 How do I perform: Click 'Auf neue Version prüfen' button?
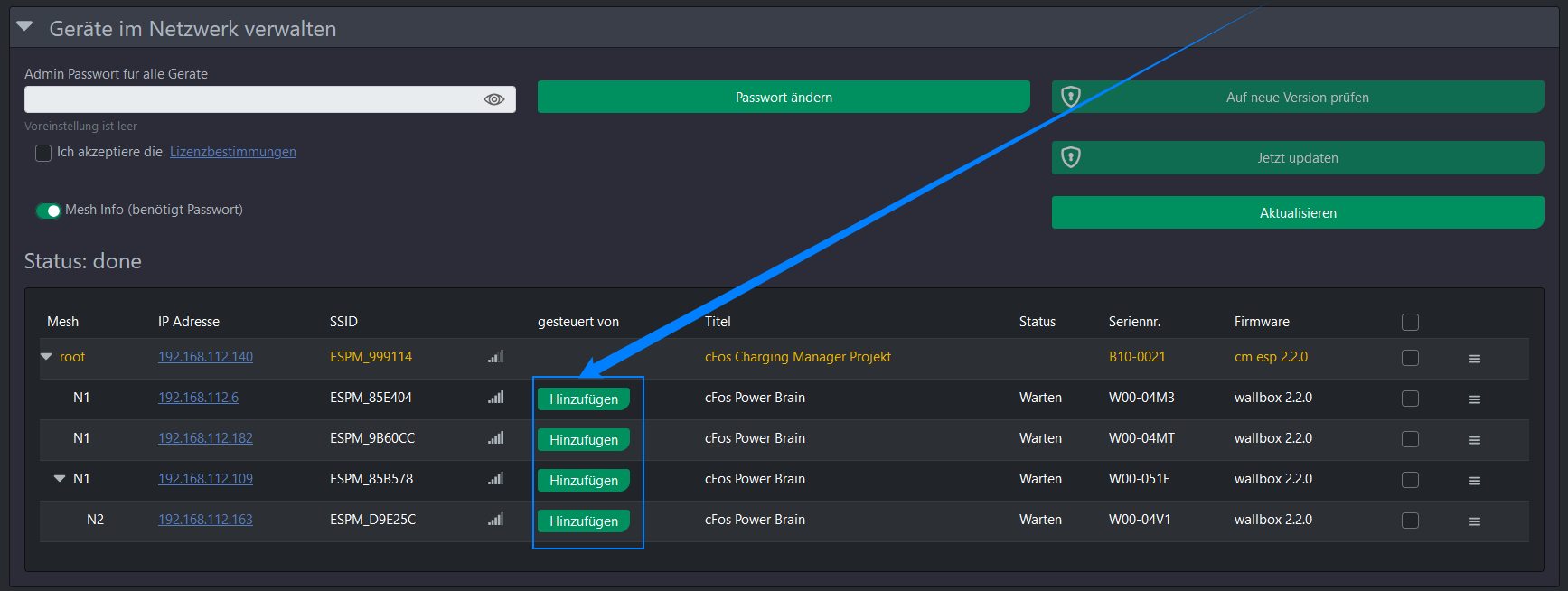pos(1298,97)
